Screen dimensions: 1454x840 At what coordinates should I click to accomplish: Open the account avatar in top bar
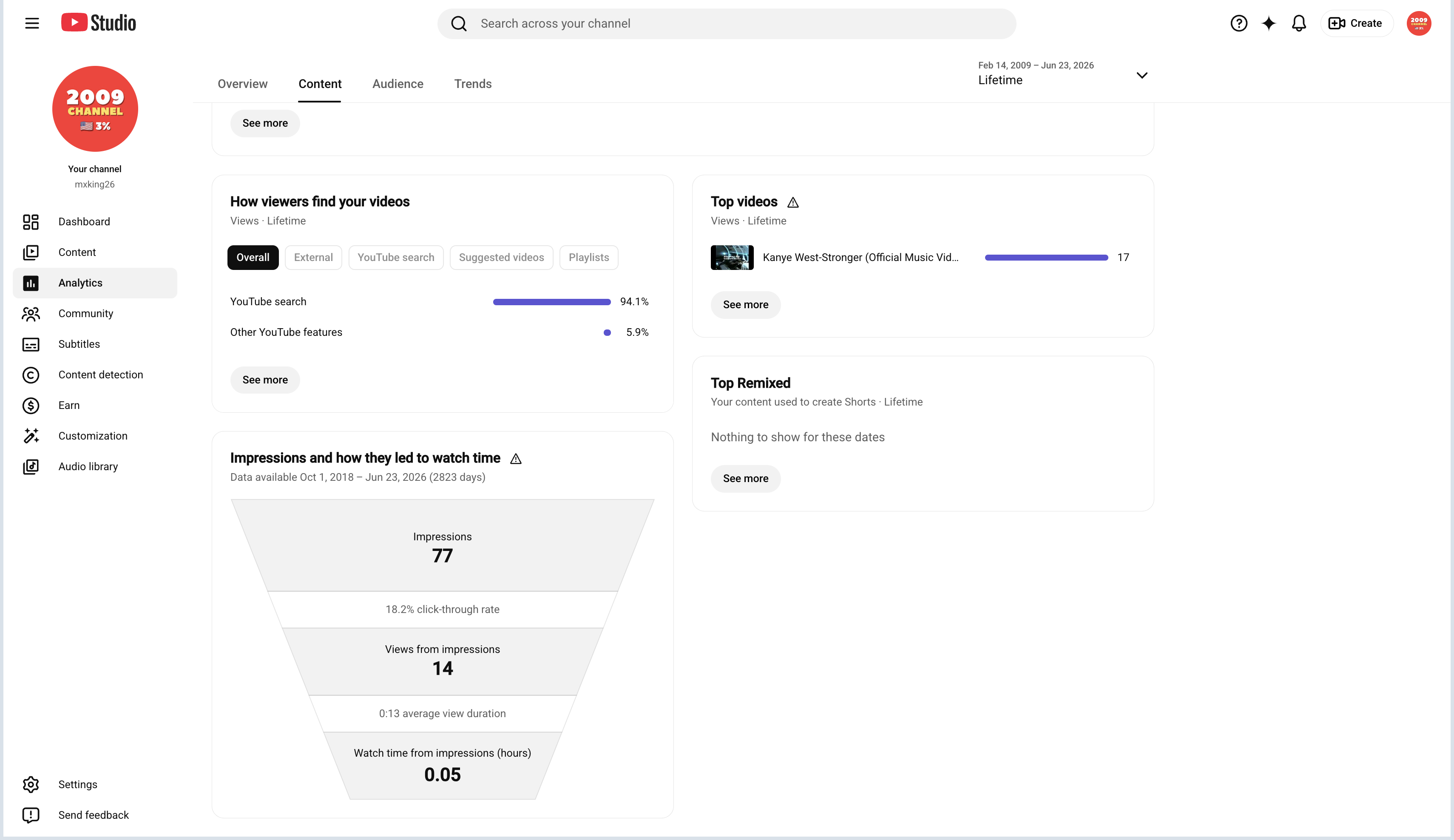[x=1418, y=23]
